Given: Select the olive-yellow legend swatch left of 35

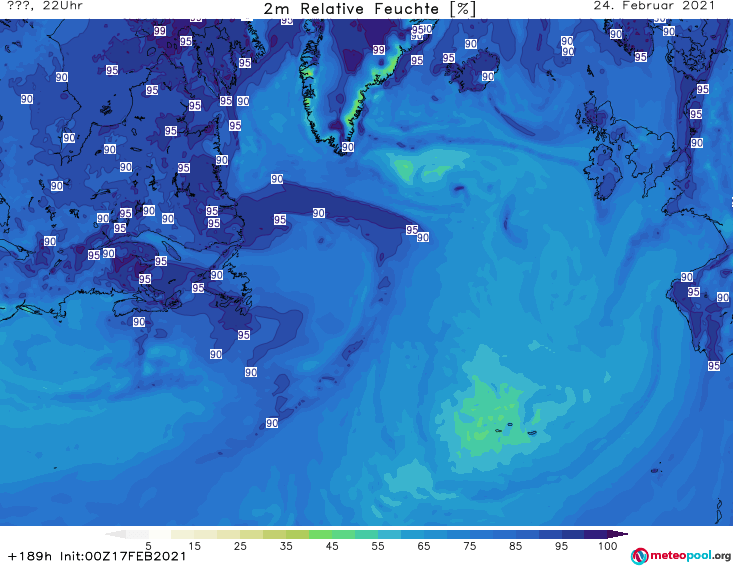Looking at the screenshot, I should [x=274, y=534].
